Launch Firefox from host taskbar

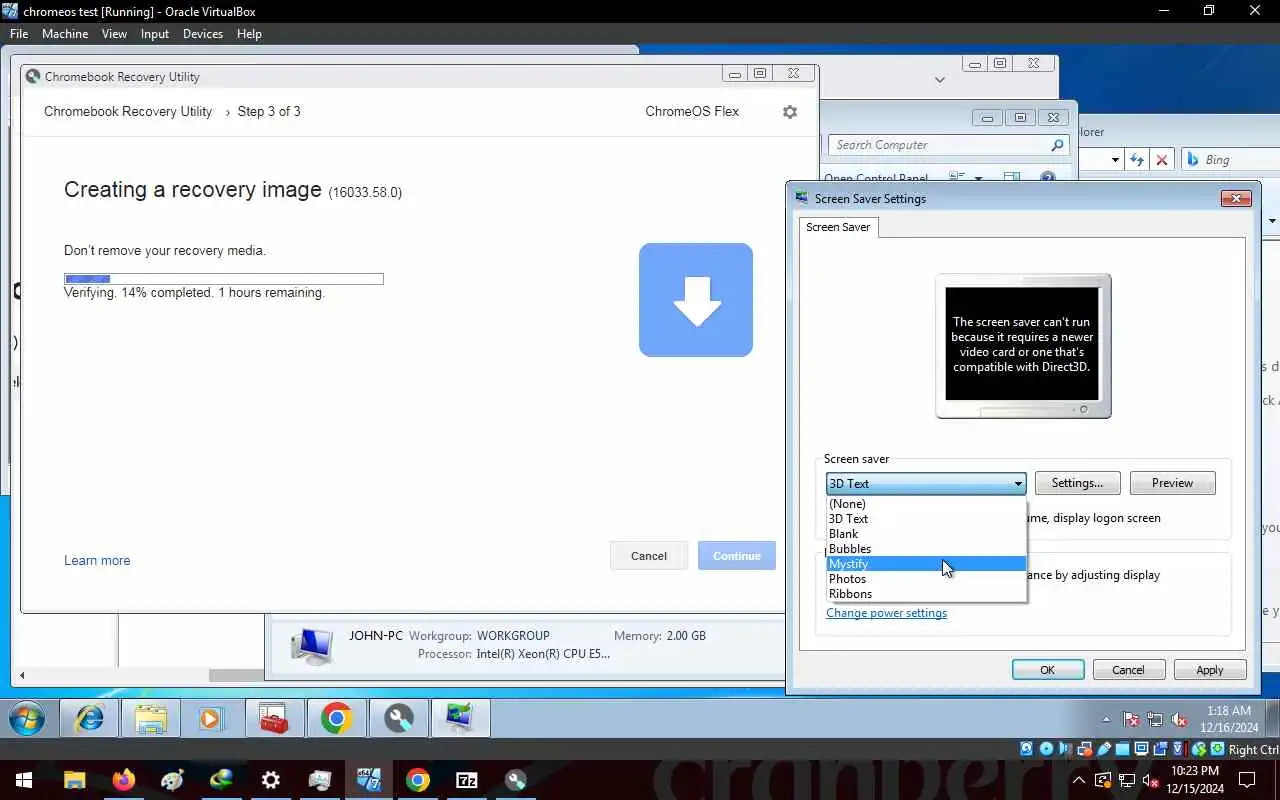tap(124, 780)
